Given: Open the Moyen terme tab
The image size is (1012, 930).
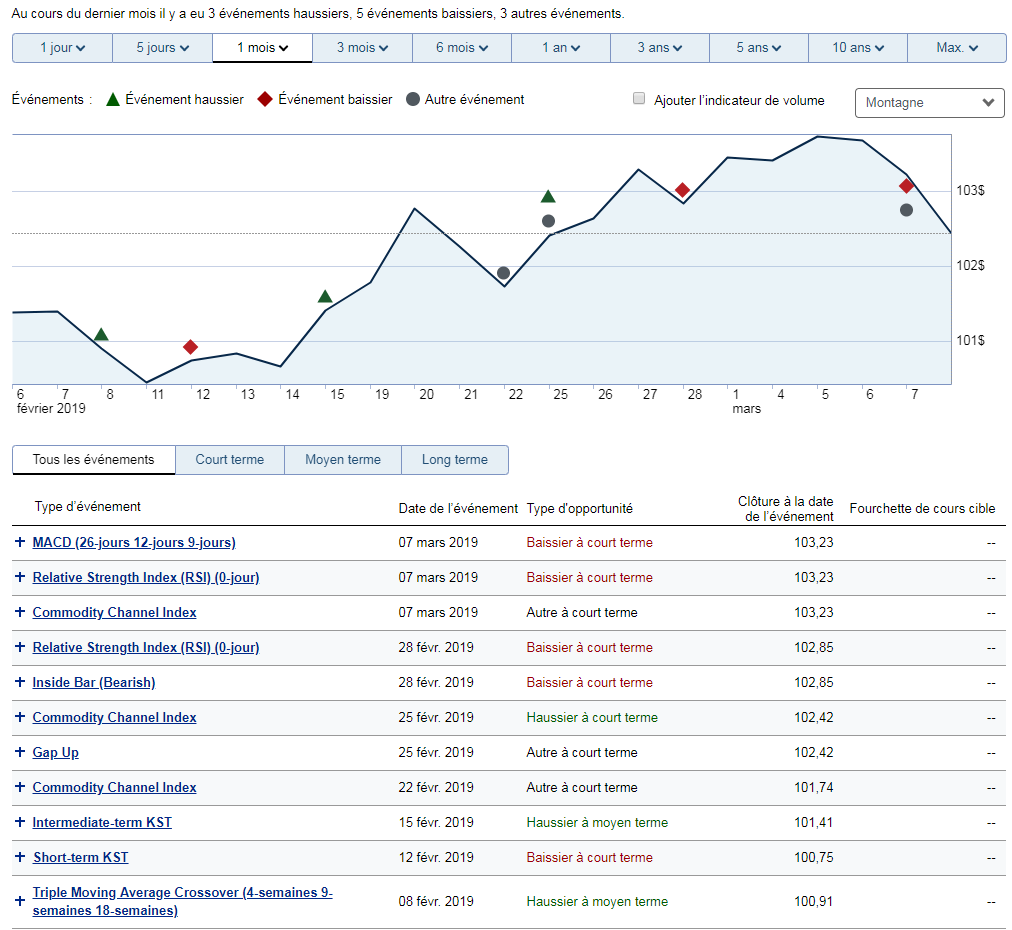Looking at the screenshot, I should click(343, 460).
